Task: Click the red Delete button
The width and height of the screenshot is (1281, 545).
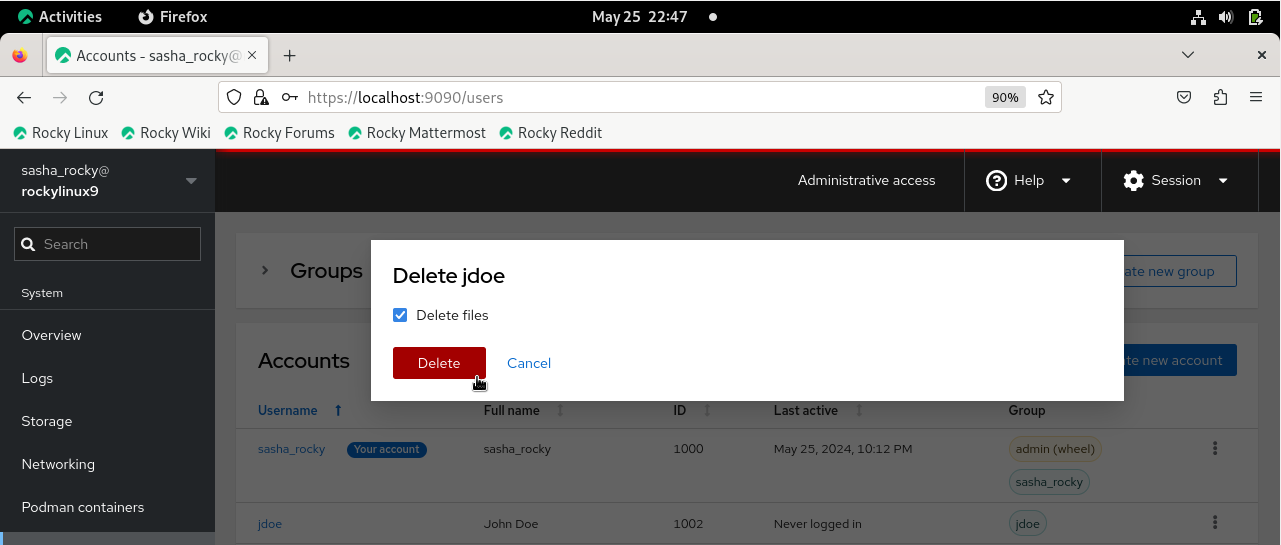Action: [x=439, y=363]
